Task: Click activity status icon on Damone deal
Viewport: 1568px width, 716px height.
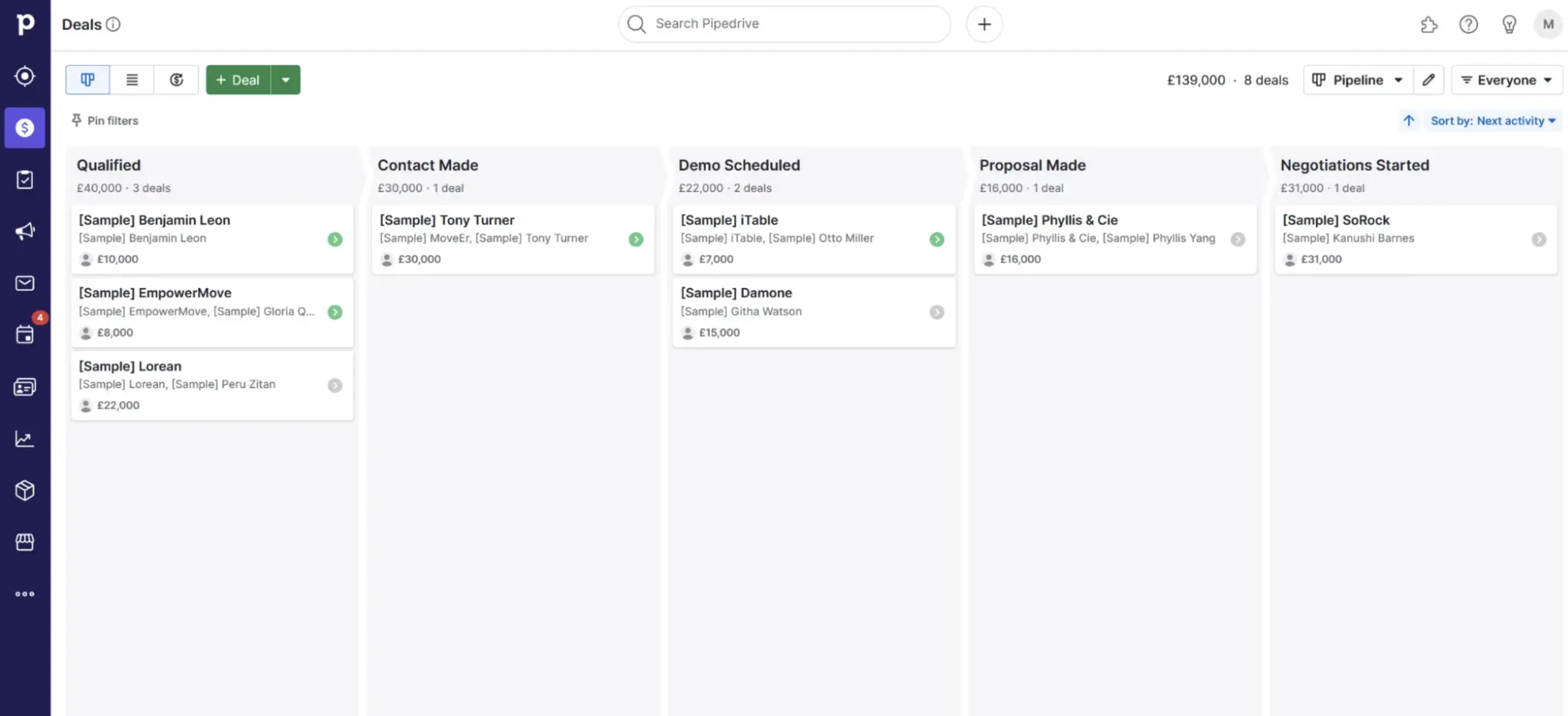Action: (x=937, y=312)
